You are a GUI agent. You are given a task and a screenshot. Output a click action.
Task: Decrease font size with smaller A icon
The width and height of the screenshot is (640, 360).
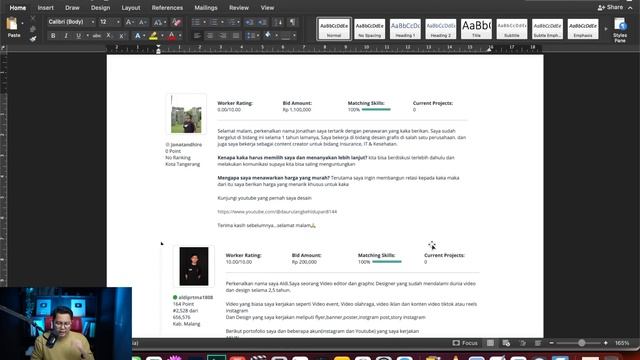click(x=142, y=22)
